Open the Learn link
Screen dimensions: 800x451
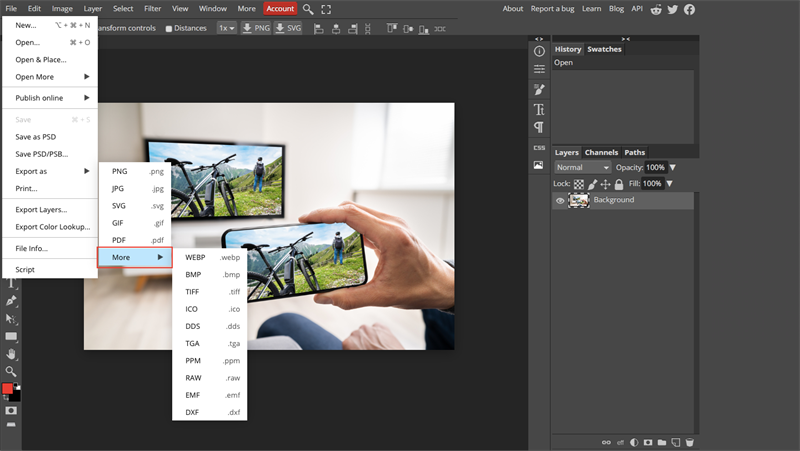591,9
